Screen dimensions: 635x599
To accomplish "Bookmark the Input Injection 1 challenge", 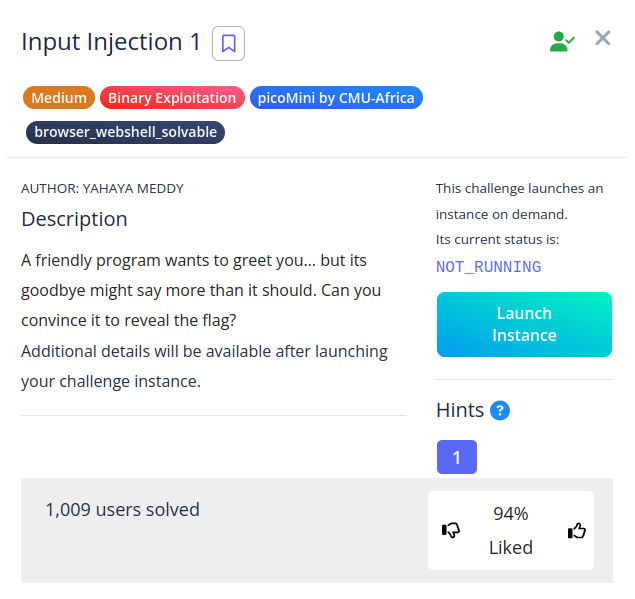I will coord(228,43).
